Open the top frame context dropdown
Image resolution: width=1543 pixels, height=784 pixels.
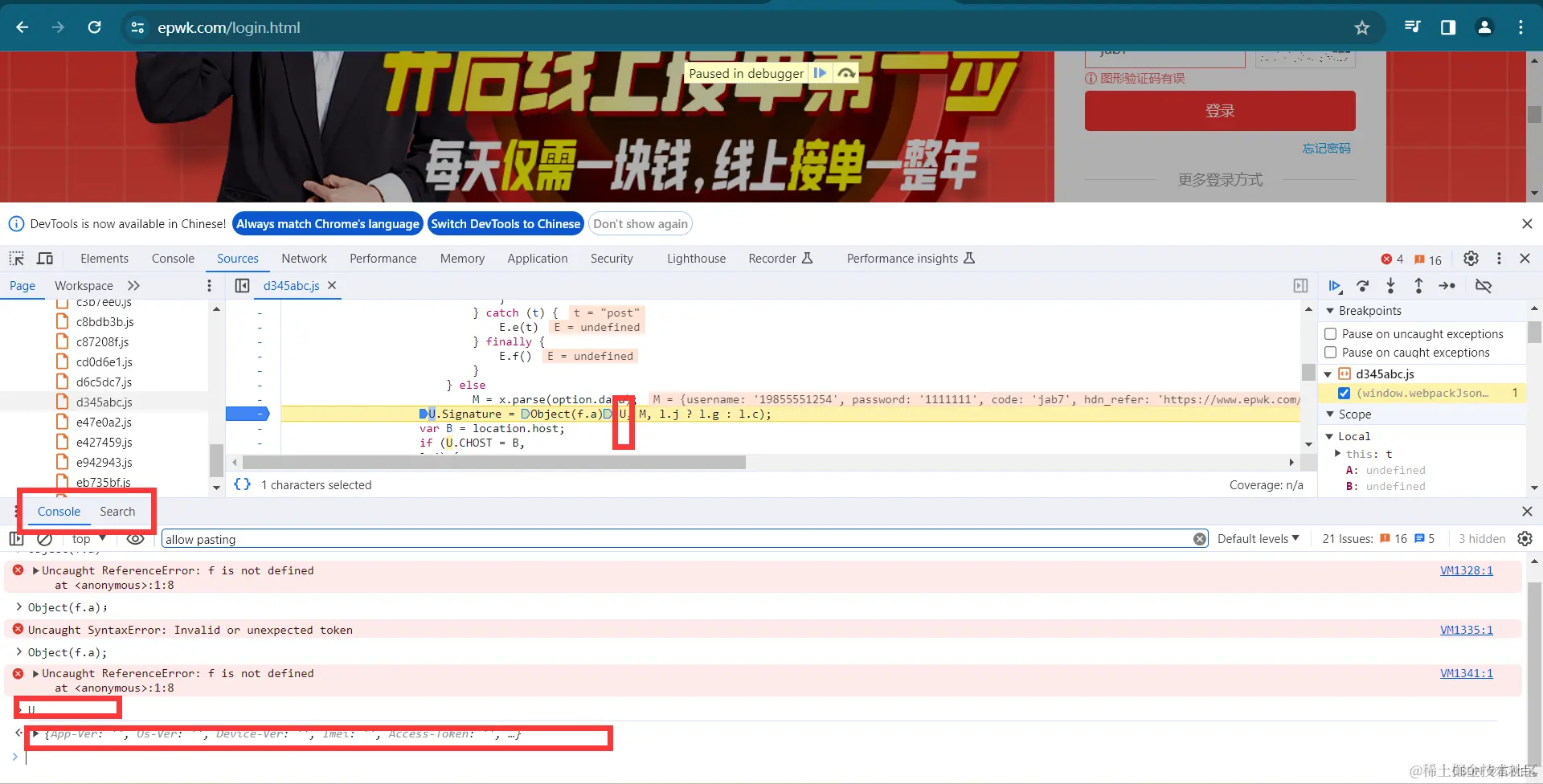coord(88,538)
